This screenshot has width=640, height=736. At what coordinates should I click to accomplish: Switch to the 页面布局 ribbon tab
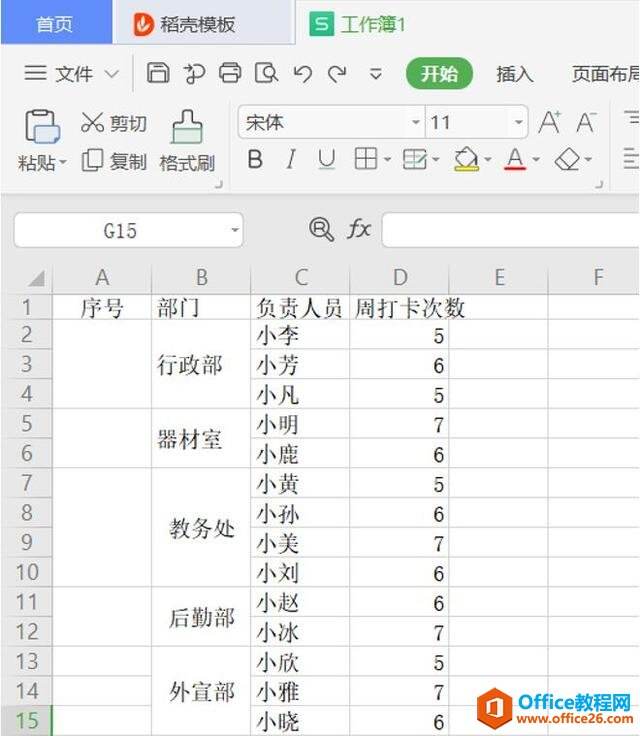point(606,74)
